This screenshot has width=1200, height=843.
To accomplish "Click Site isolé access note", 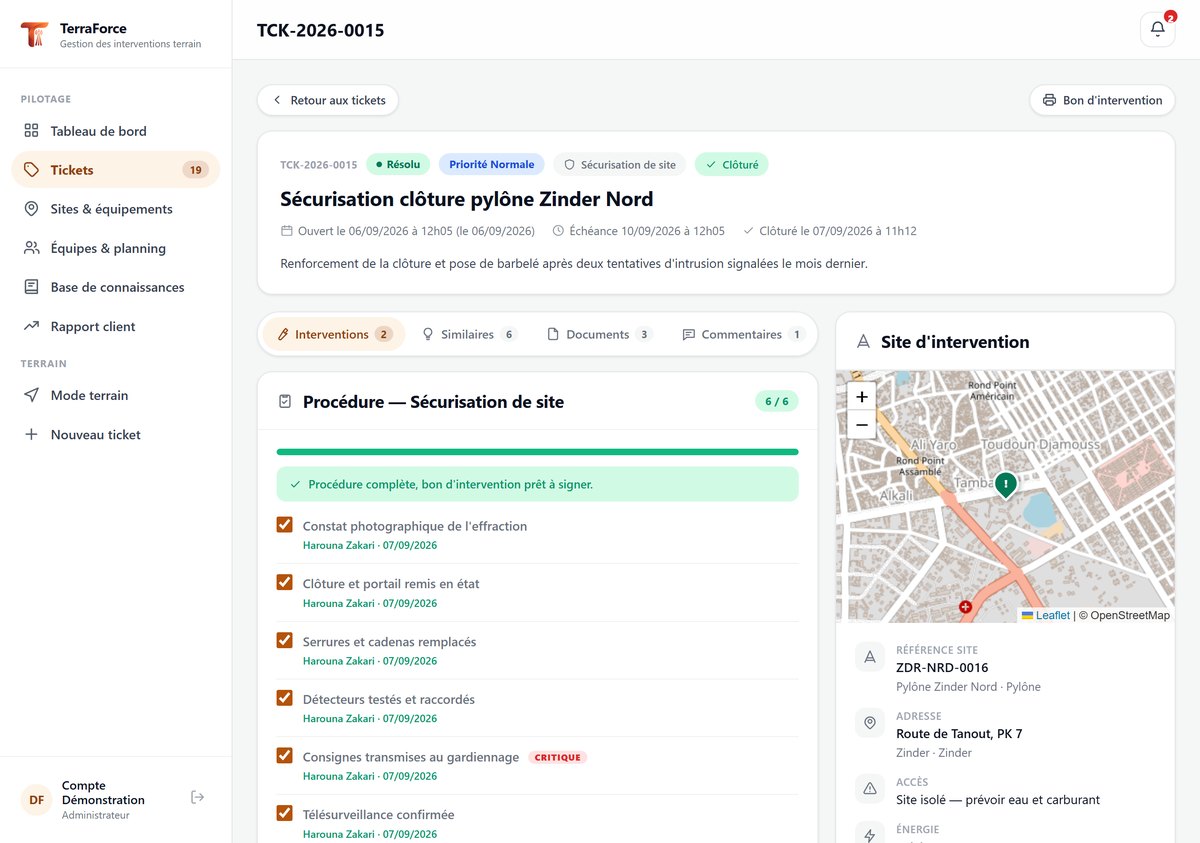I will click(x=998, y=799).
